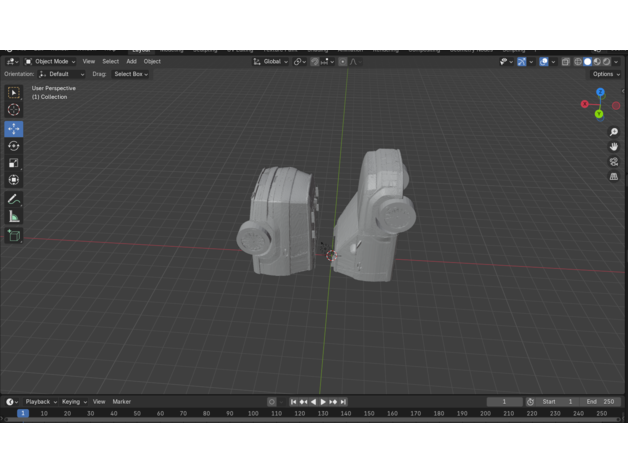Viewport: 628px width, 472px height.
Task: Toggle snapping magnet in header
Action: click(314, 62)
